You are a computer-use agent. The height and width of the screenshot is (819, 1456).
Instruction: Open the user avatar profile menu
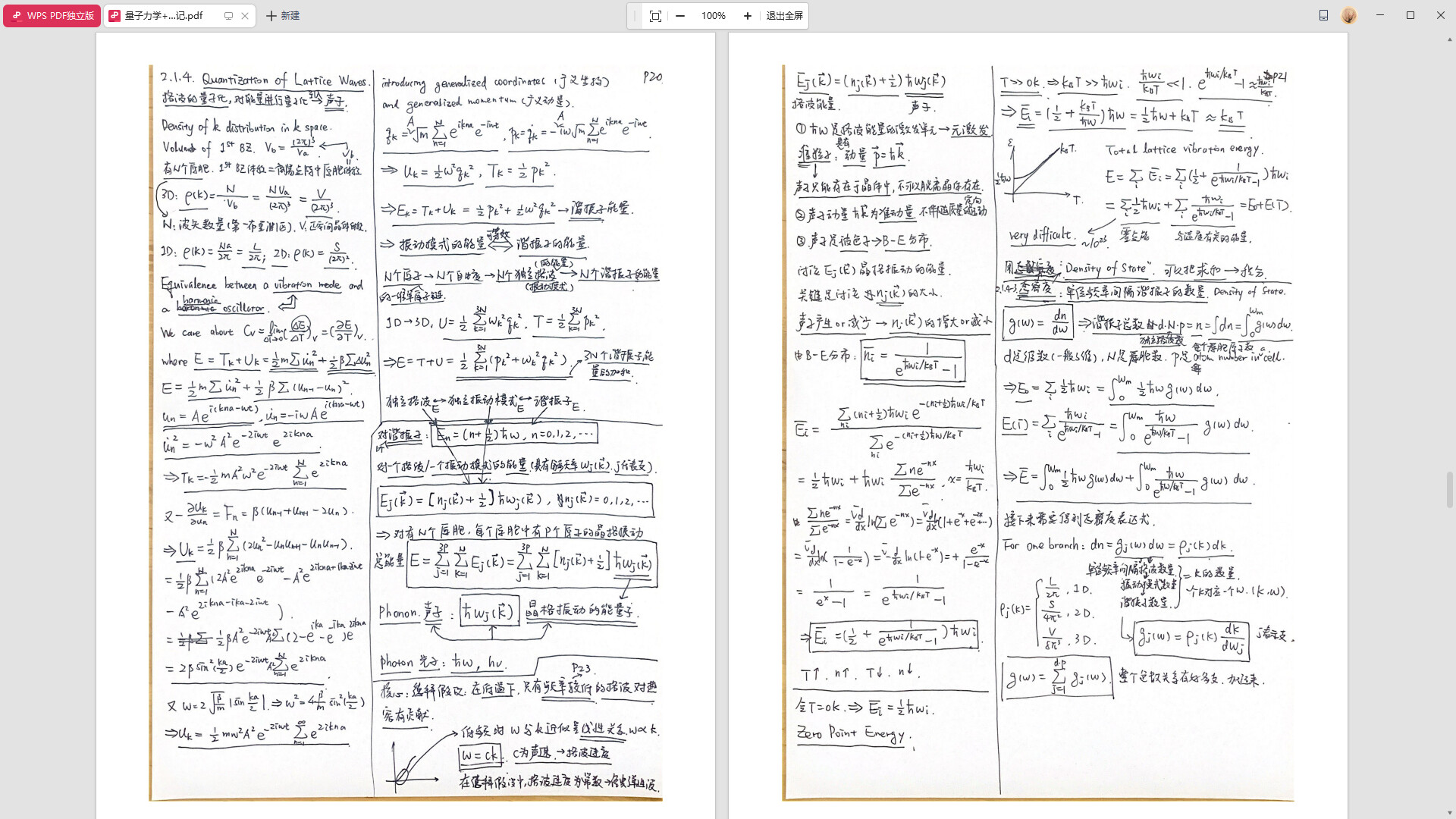tap(1349, 15)
